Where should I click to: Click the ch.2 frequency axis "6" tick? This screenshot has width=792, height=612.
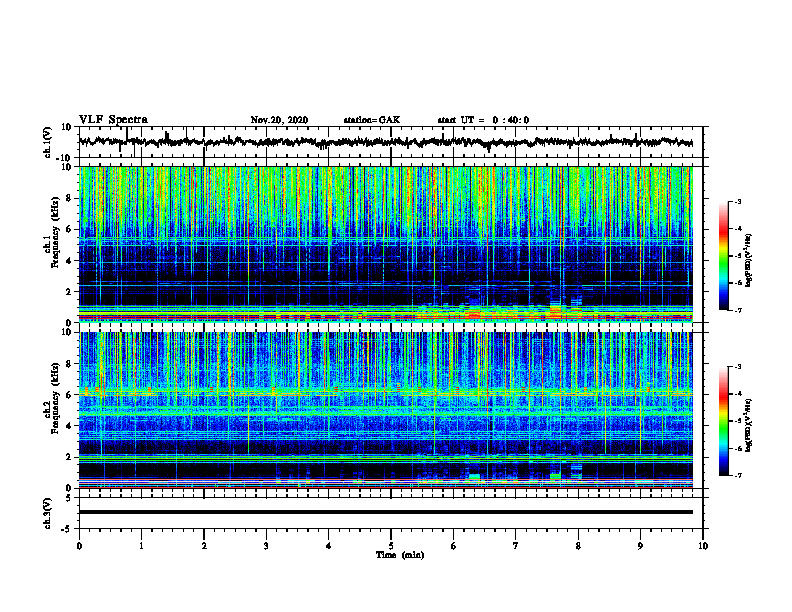pos(70,394)
